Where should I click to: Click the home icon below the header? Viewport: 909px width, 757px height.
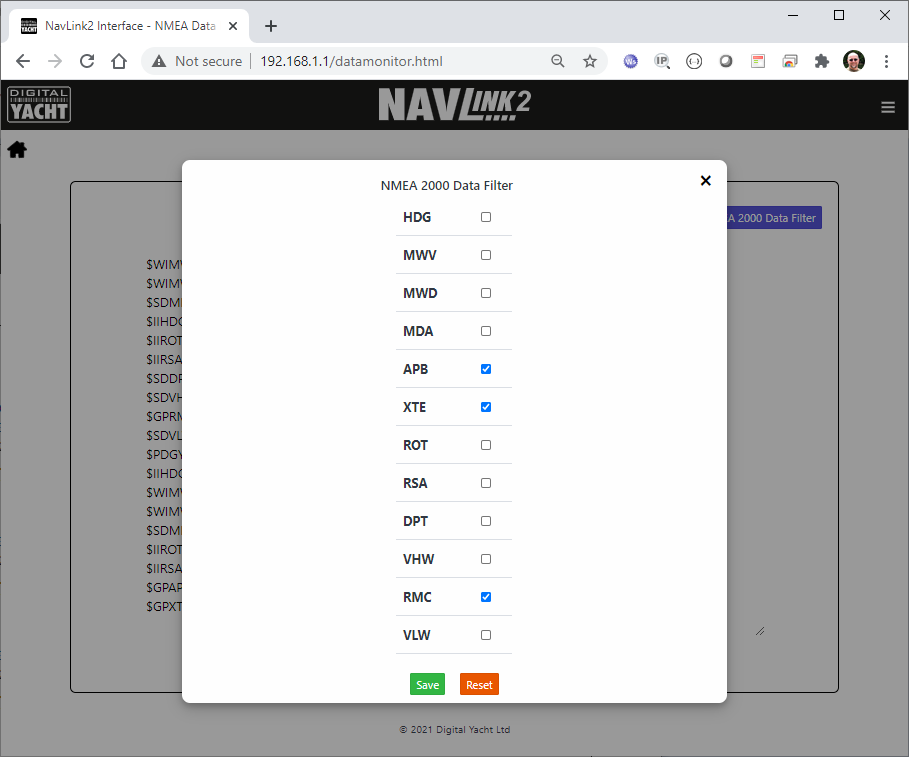coord(16,149)
